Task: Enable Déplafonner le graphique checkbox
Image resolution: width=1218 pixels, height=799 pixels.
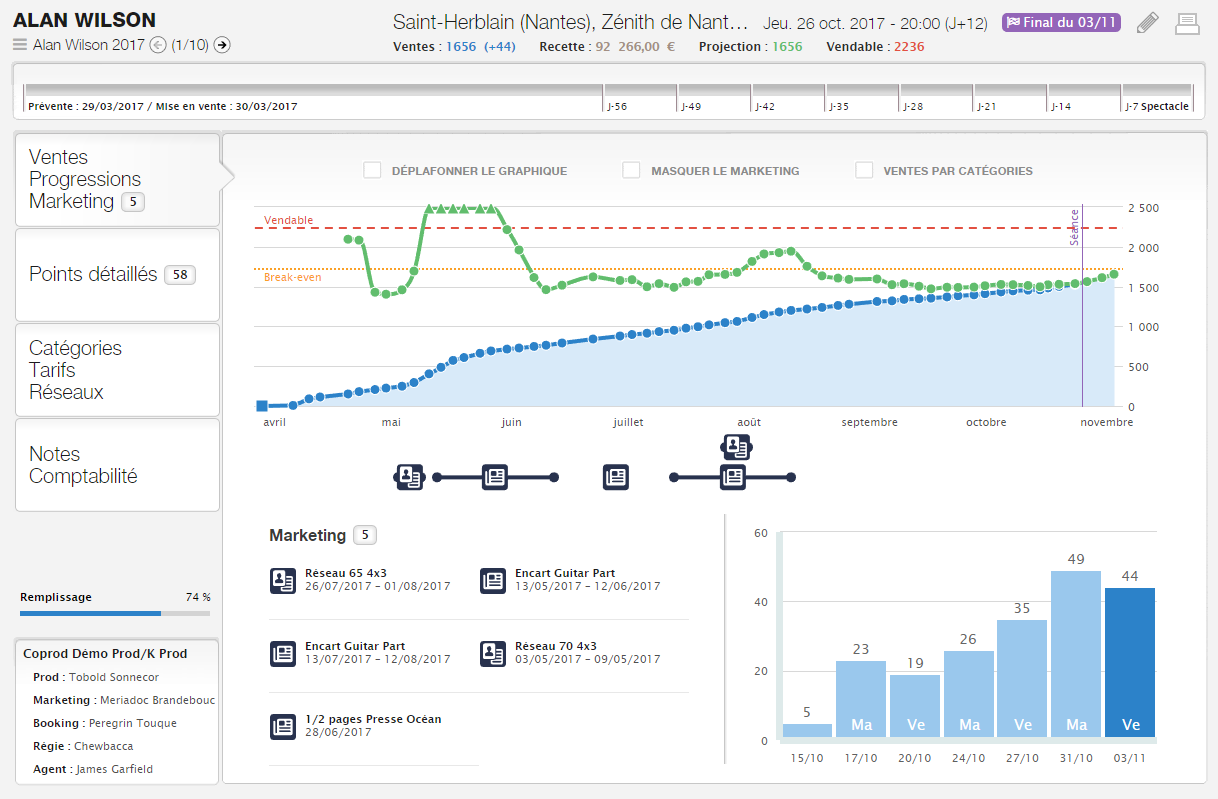Action: [x=373, y=171]
